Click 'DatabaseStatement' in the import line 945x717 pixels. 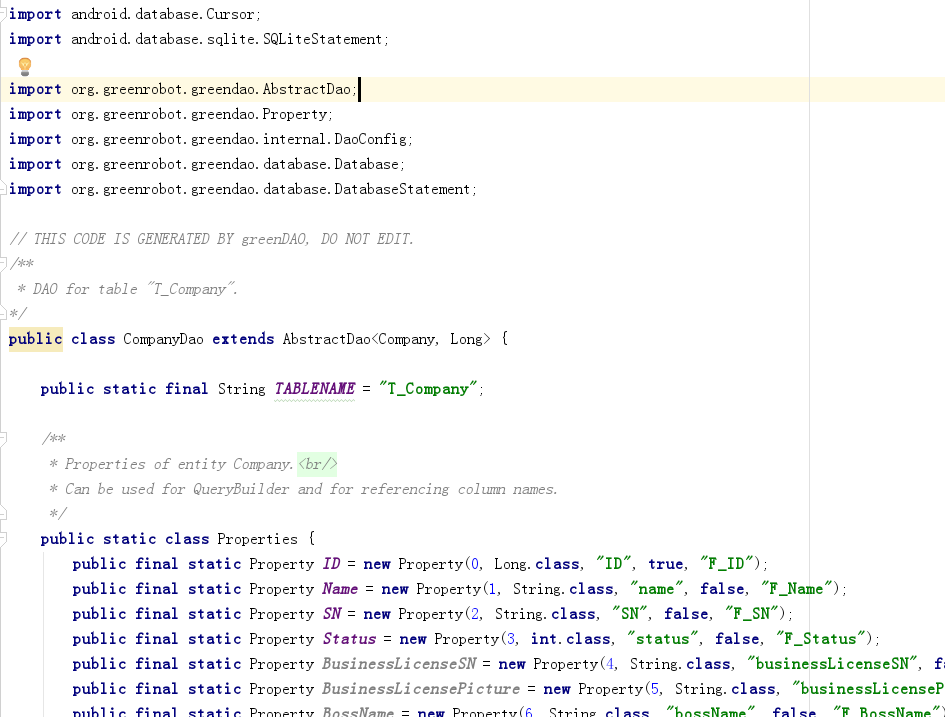pos(402,189)
